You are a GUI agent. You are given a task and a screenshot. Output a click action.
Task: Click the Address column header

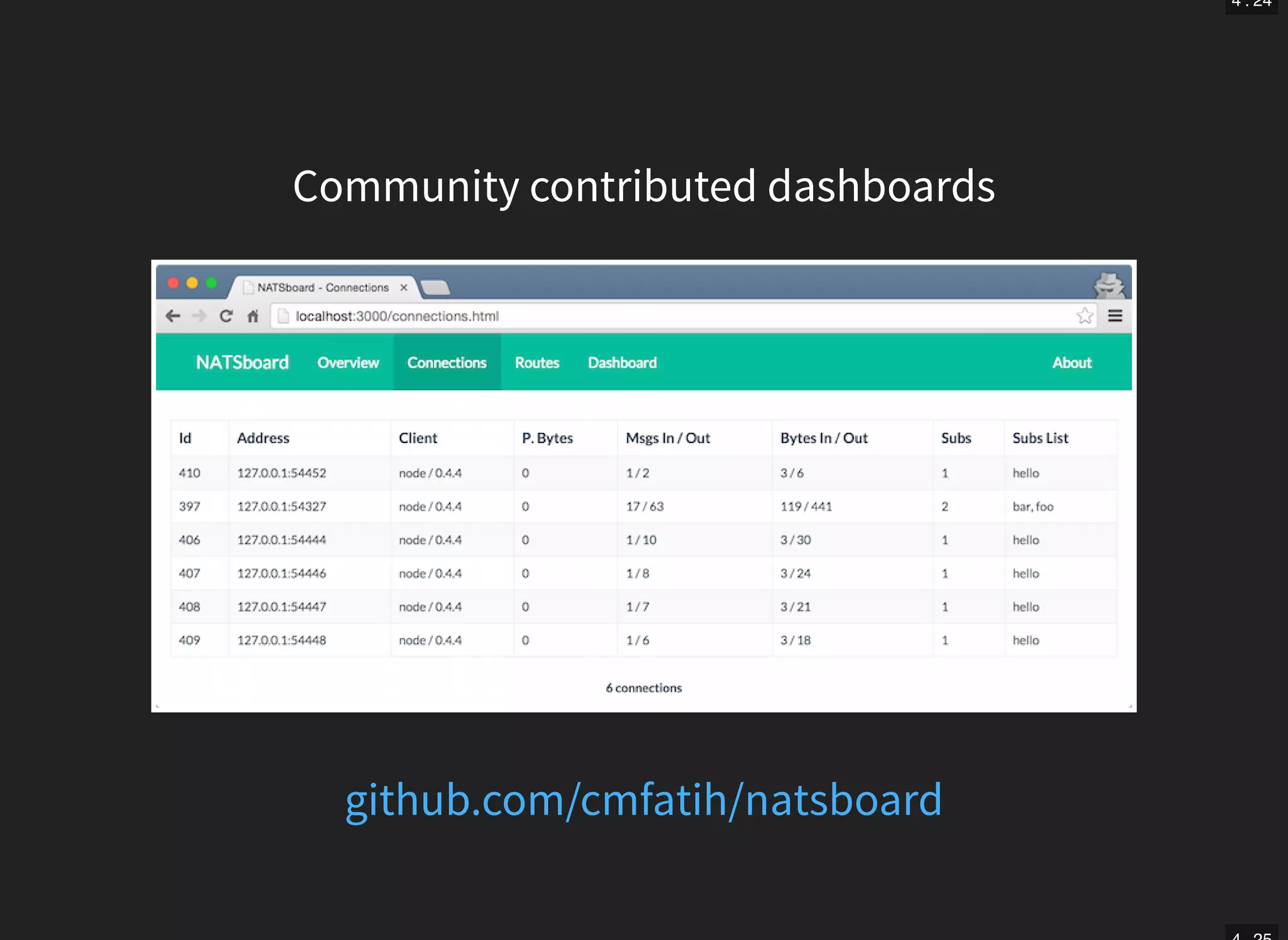263,438
